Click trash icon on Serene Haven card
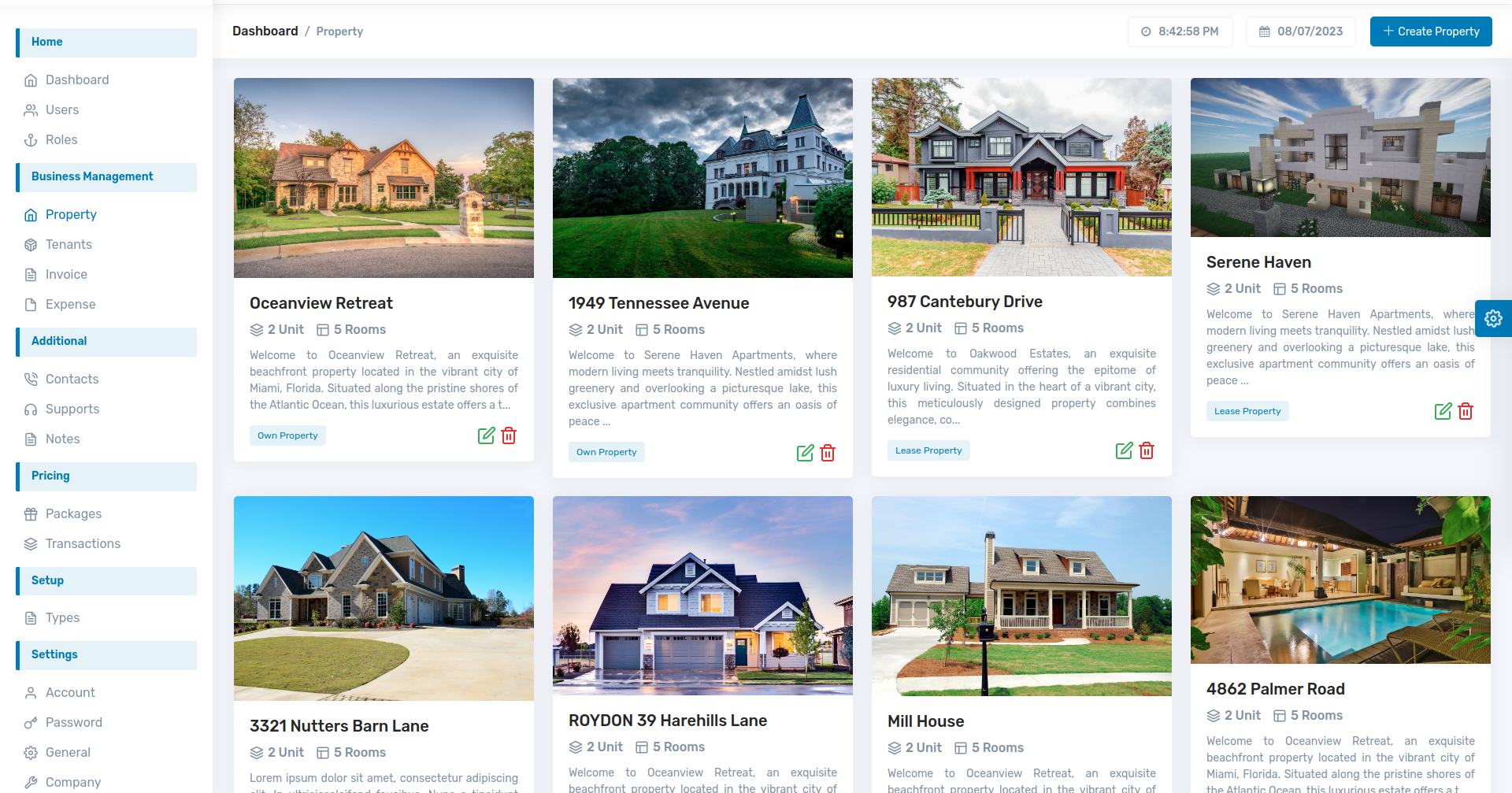 1466,411
